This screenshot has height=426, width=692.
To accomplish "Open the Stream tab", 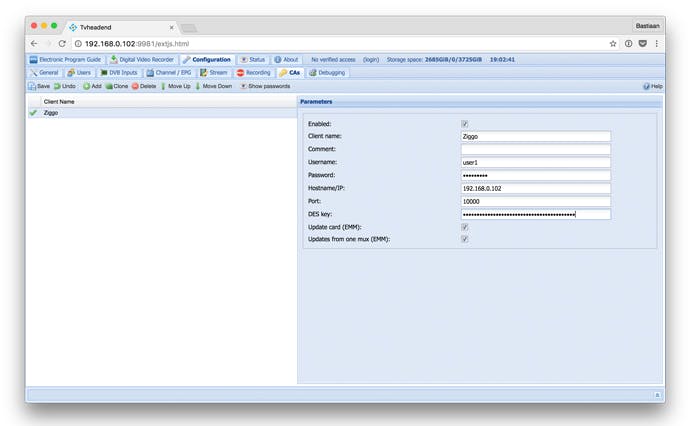I will 214,73.
